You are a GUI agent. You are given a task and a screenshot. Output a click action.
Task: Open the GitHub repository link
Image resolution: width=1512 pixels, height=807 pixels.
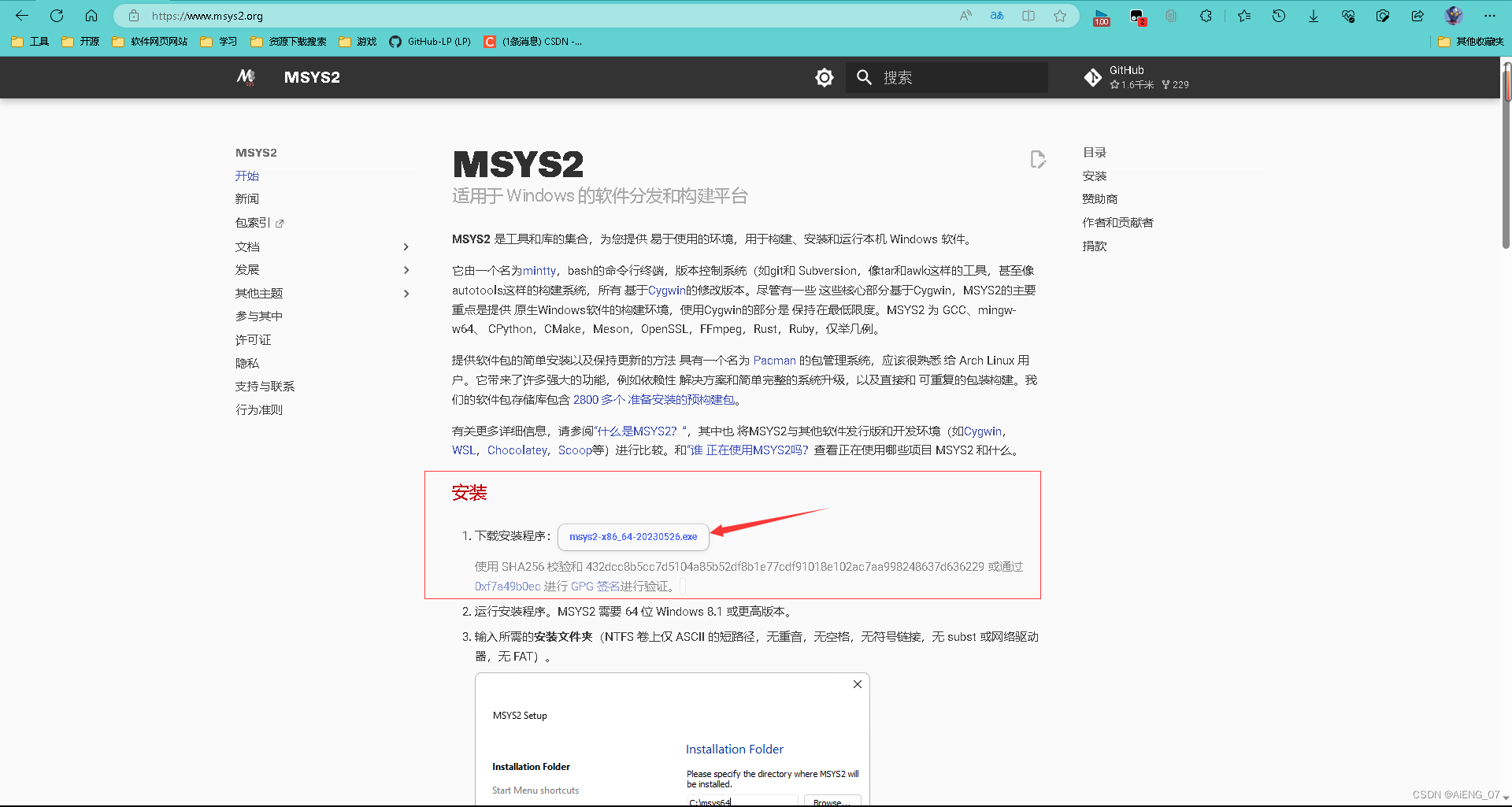pyautogui.click(x=1136, y=77)
